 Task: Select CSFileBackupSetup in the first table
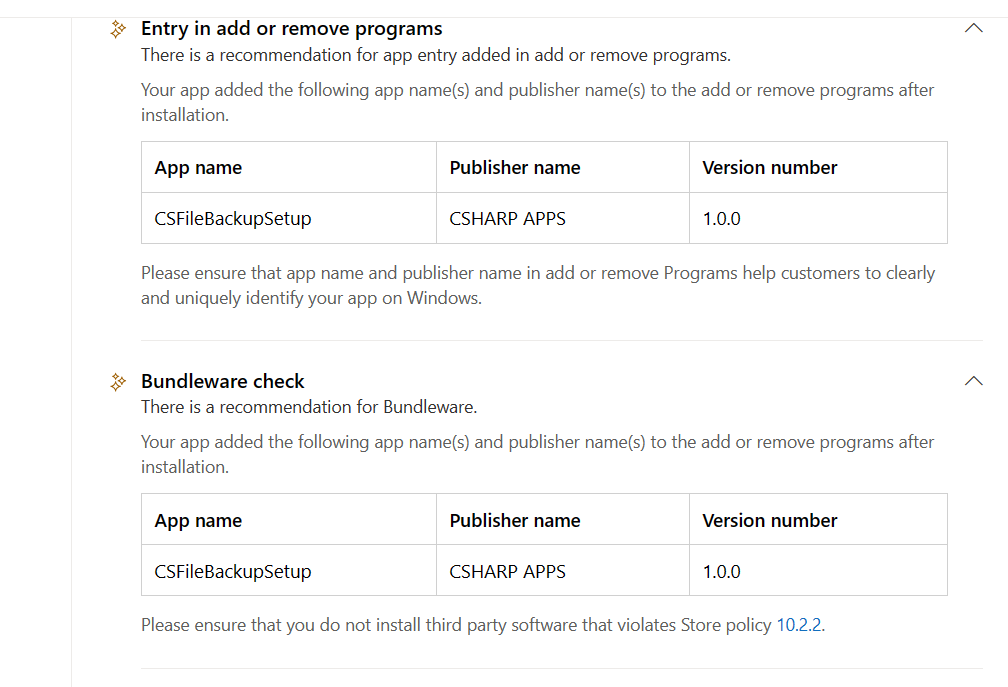pos(230,218)
